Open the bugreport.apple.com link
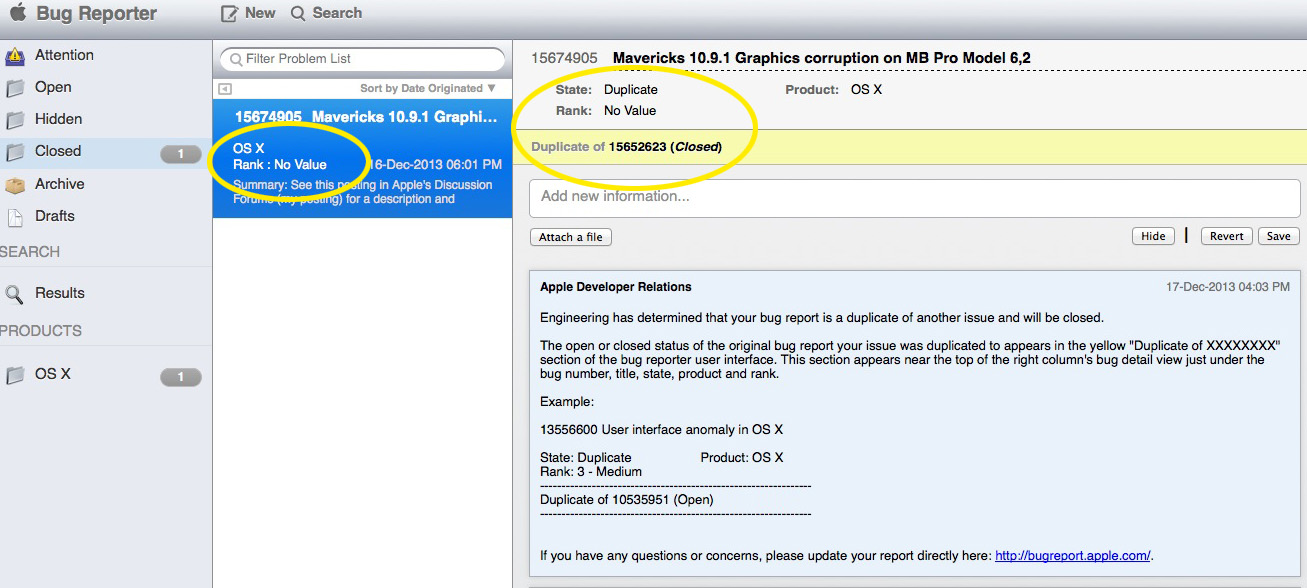Image resolution: width=1307 pixels, height=588 pixels. (x=1072, y=556)
